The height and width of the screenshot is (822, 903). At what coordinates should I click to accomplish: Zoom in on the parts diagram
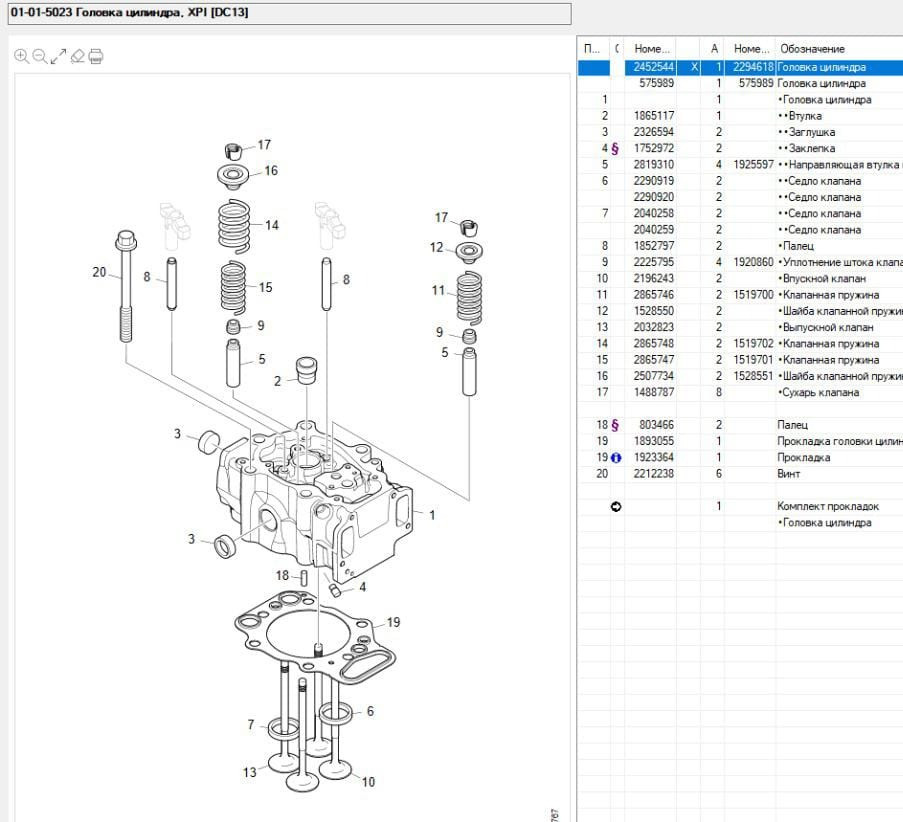[21, 56]
